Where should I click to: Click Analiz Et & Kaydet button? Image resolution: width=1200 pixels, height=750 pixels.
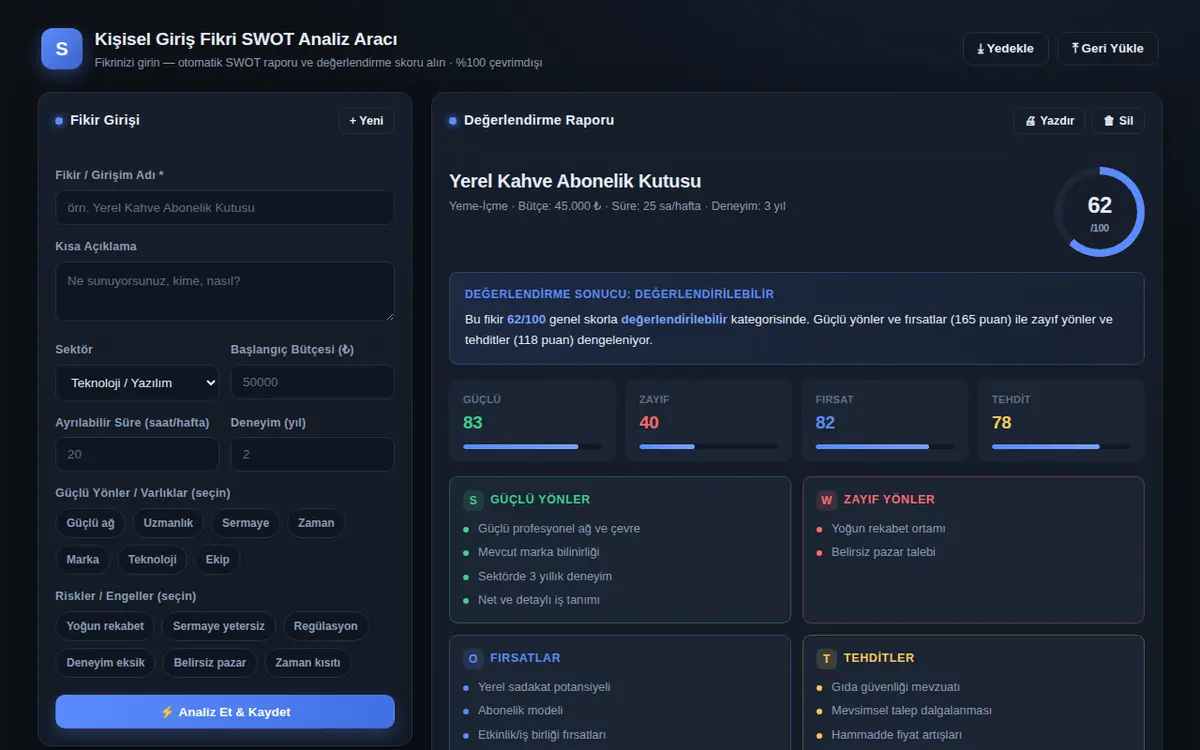[x=225, y=712]
